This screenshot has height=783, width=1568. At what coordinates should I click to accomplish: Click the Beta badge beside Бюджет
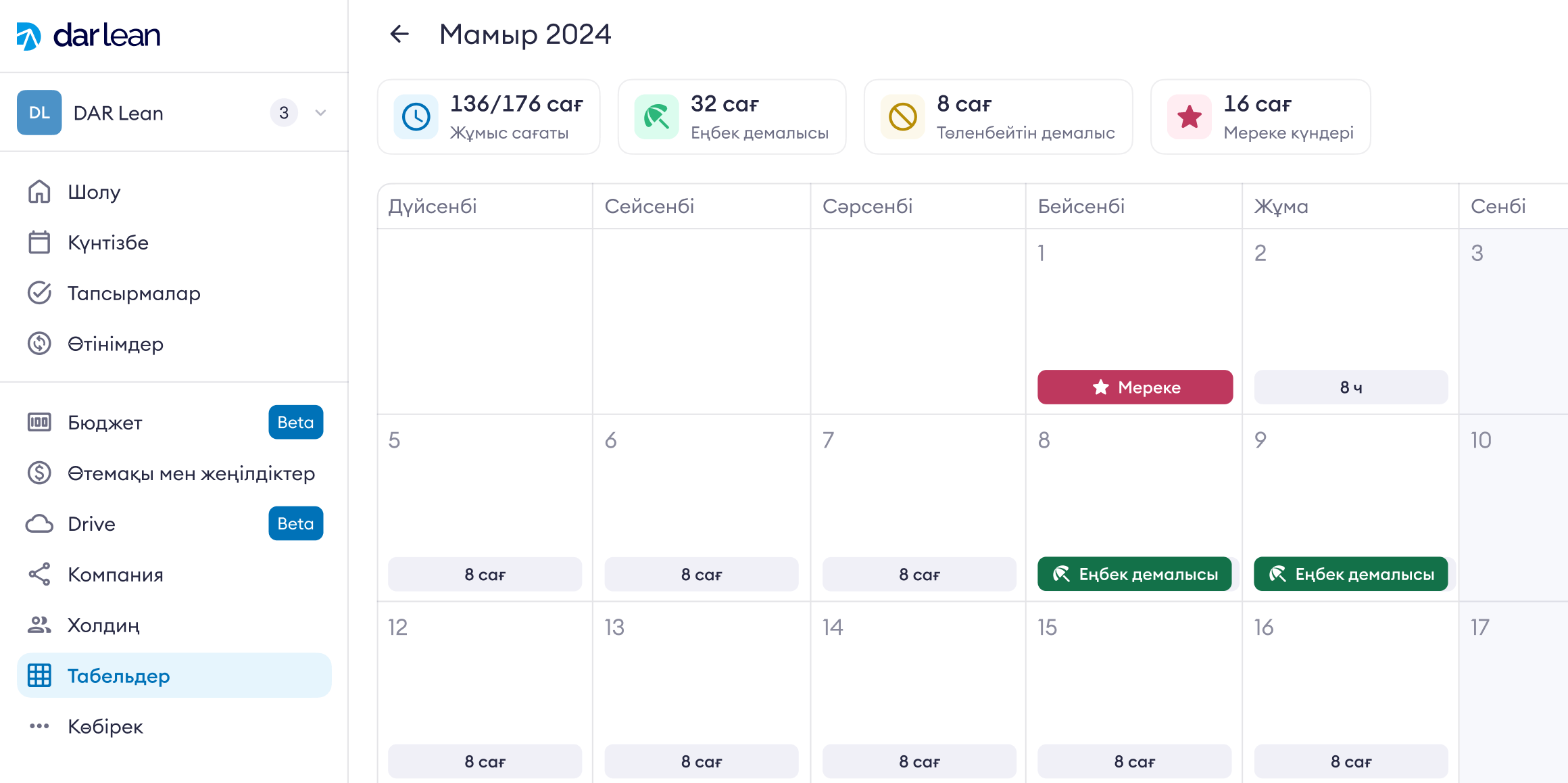pos(296,423)
